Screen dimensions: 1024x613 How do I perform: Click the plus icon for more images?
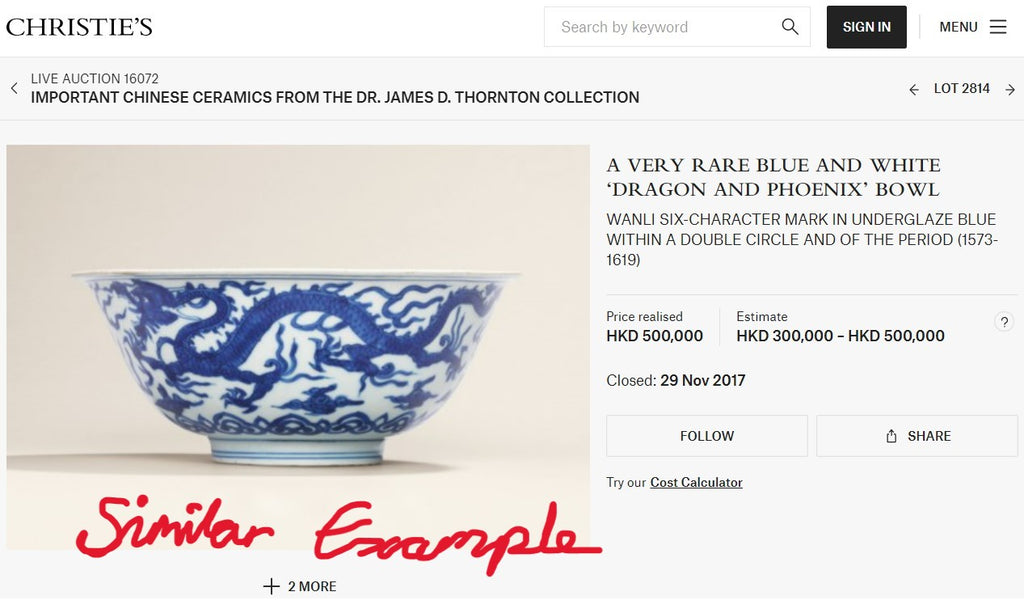coord(271,586)
